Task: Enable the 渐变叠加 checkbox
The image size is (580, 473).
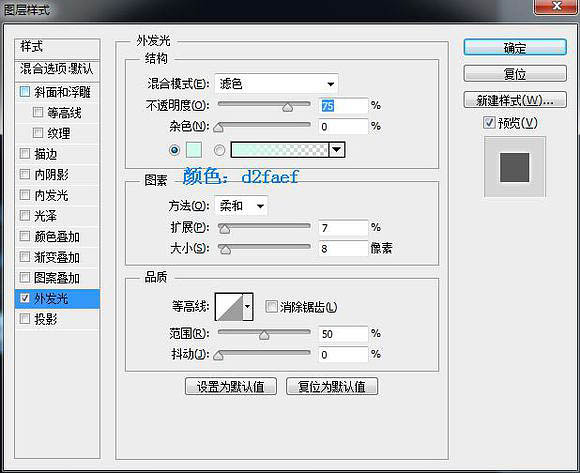Action: point(25,257)
